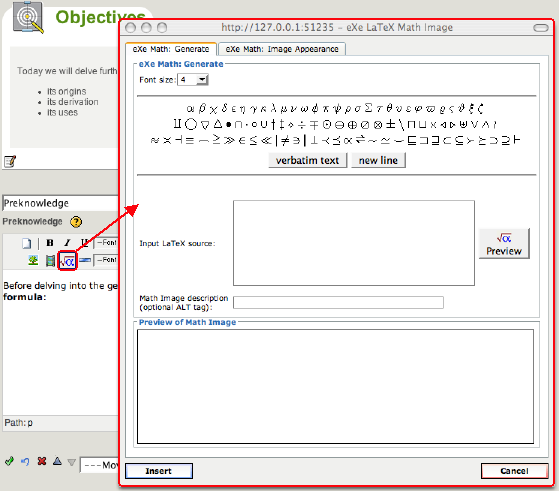Screen dimensions: 559x491
Task: Click the Insert button
Action: coord(159,471)
